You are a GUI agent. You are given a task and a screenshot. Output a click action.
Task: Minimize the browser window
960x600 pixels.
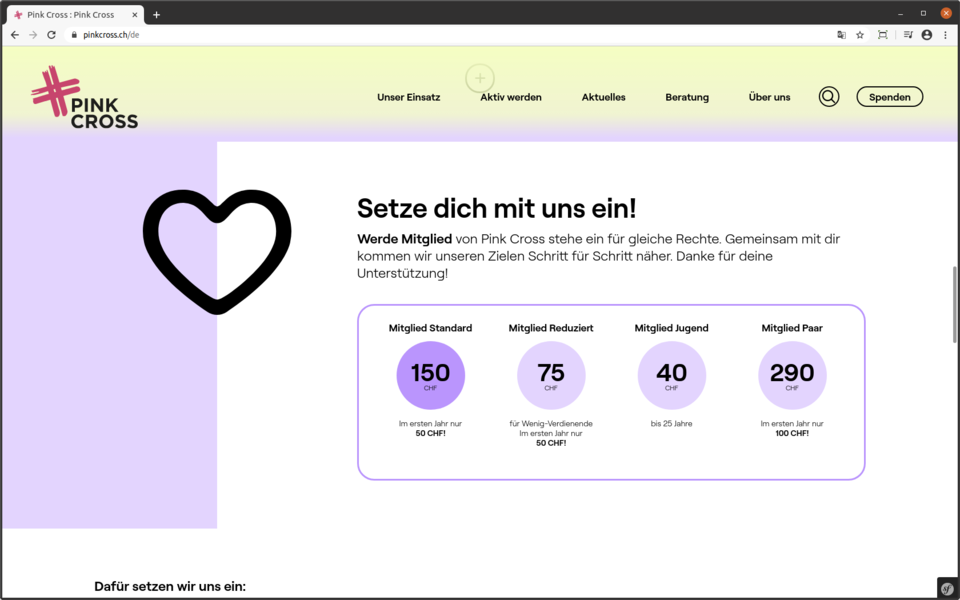[x=901, y=14]
